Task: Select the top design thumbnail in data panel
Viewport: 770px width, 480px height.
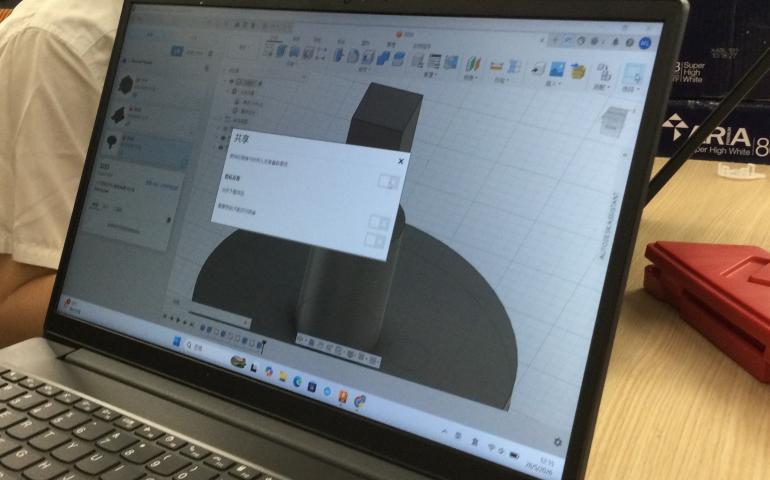Action: tap(126, 85)
